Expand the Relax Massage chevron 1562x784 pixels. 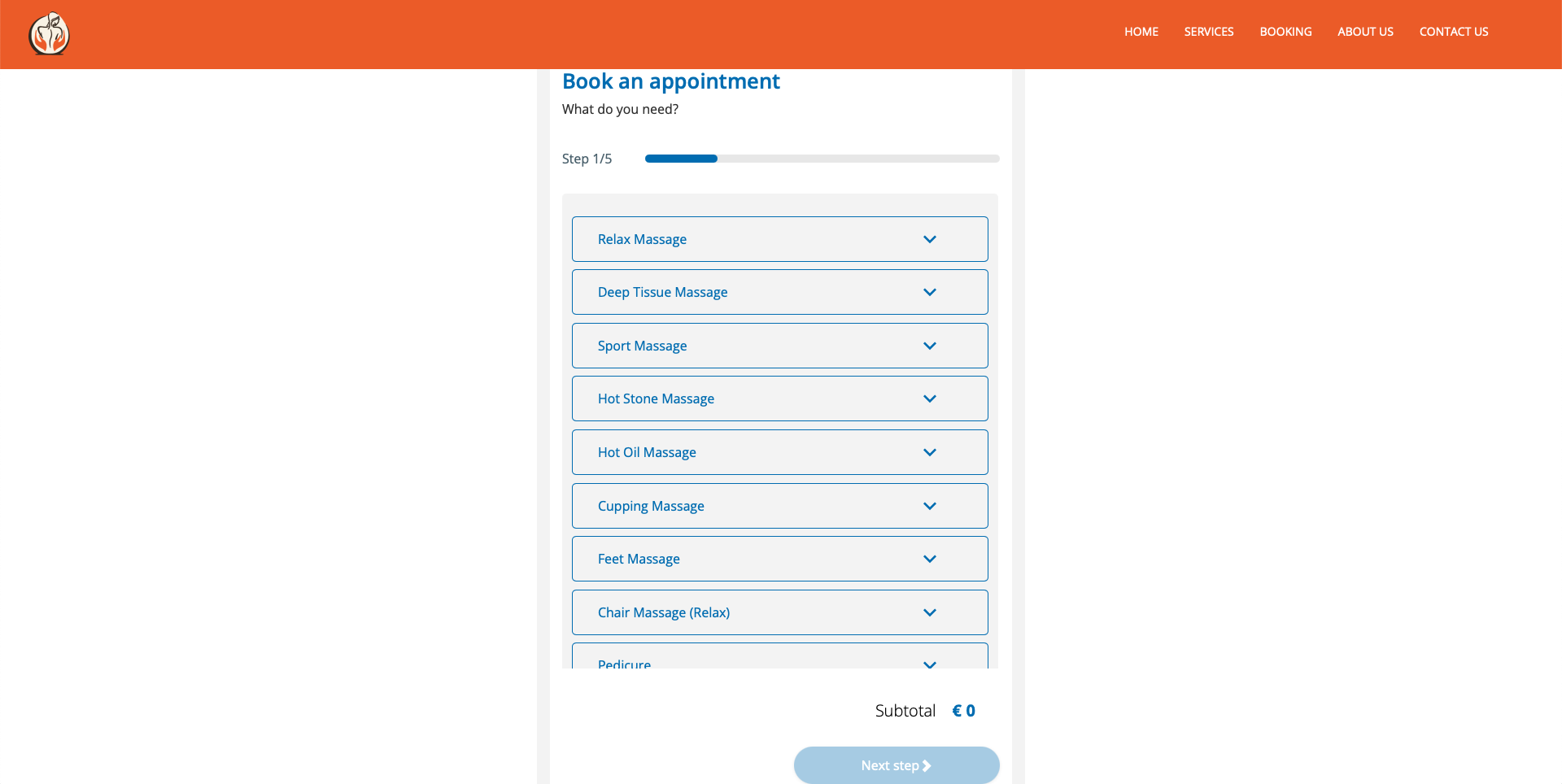[930, 239]
